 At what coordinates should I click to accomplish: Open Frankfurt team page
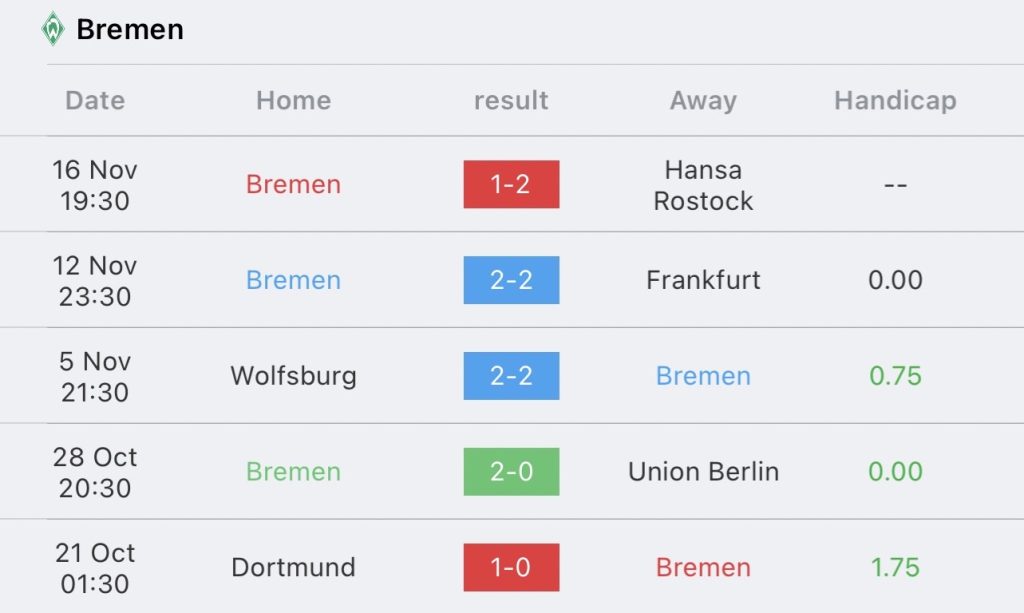pos(703,280)
